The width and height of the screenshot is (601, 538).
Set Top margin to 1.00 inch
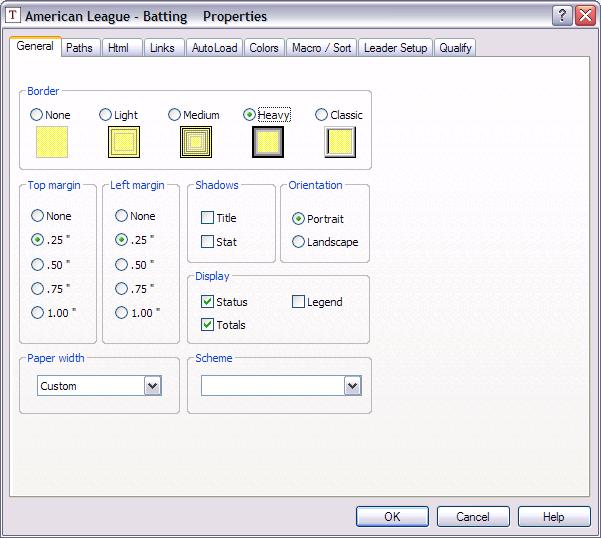(x=37, y=313)
